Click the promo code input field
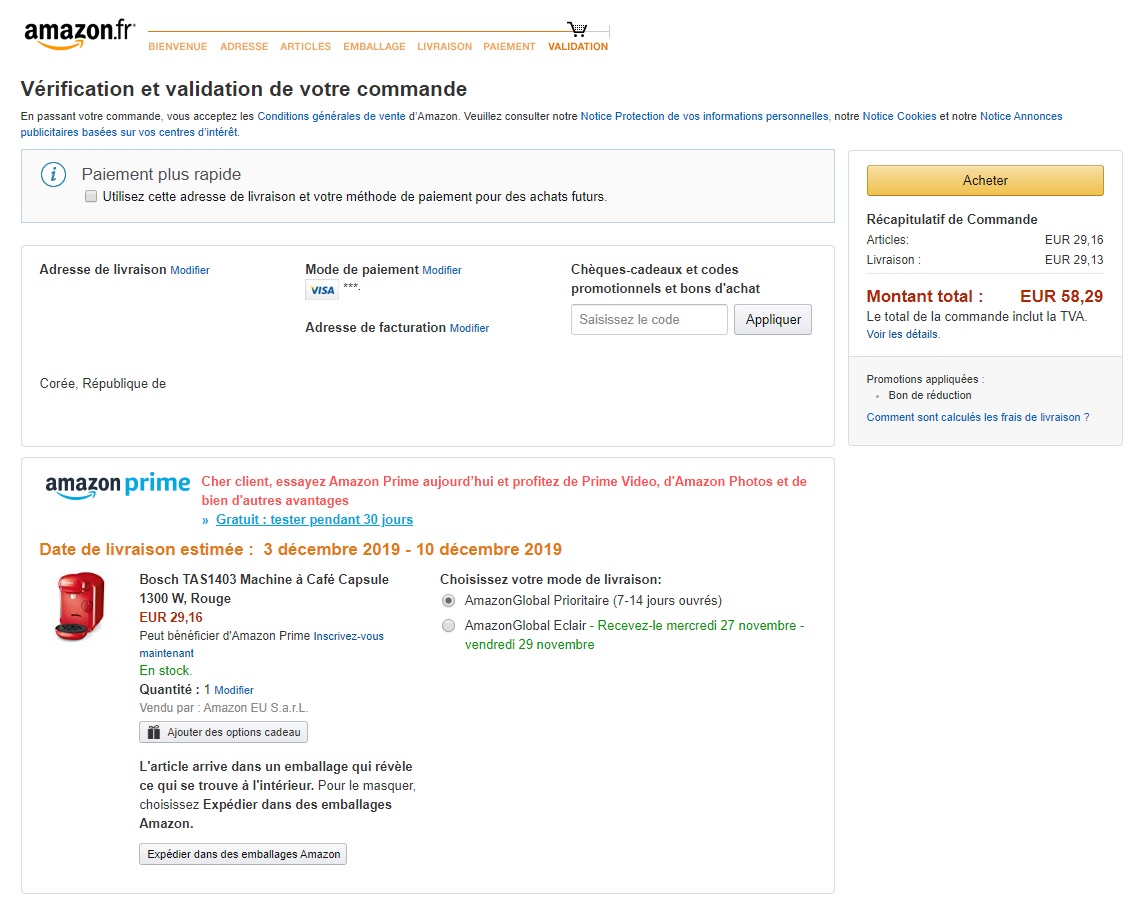 point(649,320)
